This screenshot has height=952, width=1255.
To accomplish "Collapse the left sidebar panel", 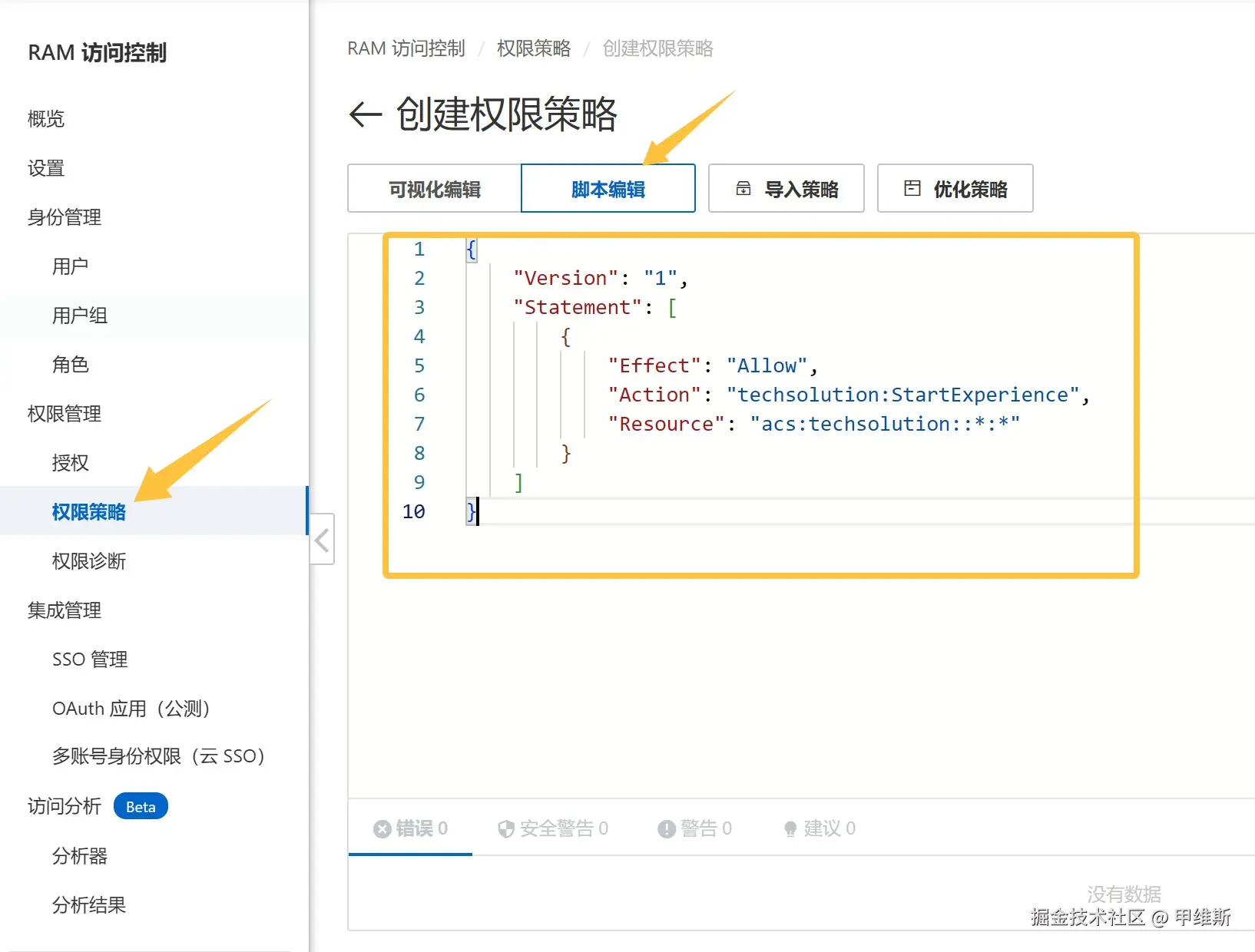I will (323, 540).
